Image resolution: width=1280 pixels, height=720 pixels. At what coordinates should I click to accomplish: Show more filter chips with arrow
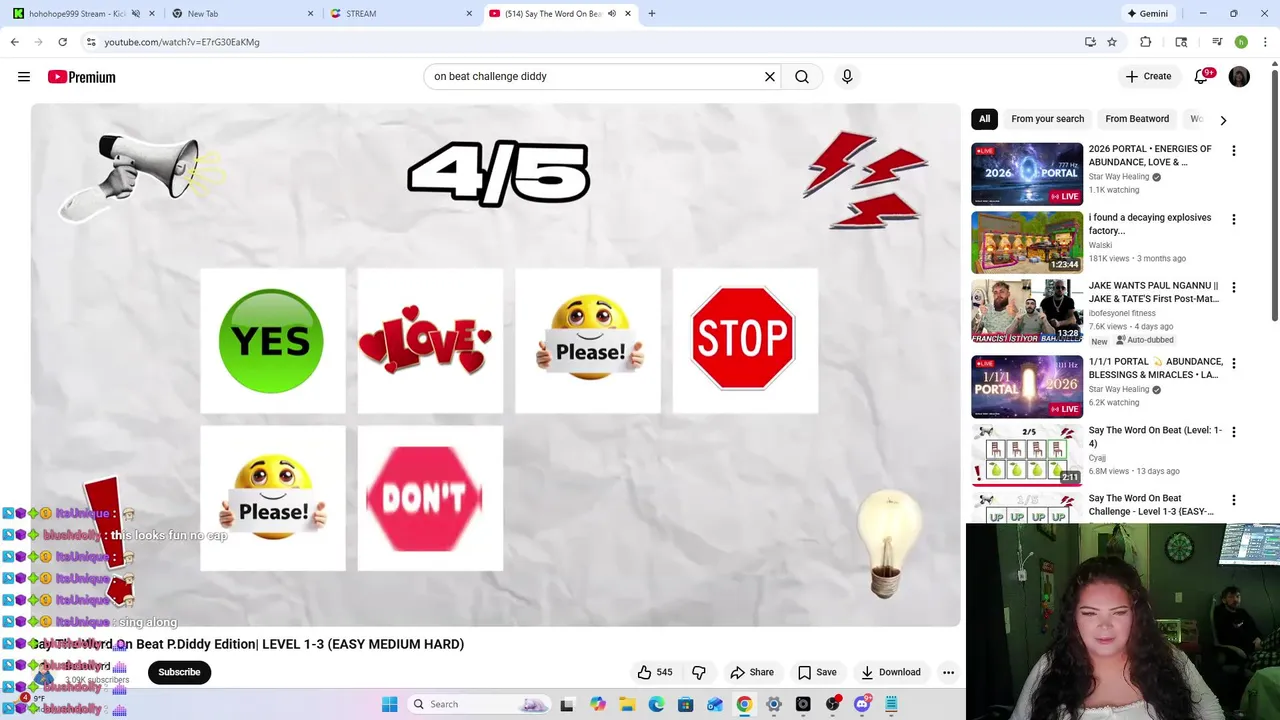(1223, 120)
